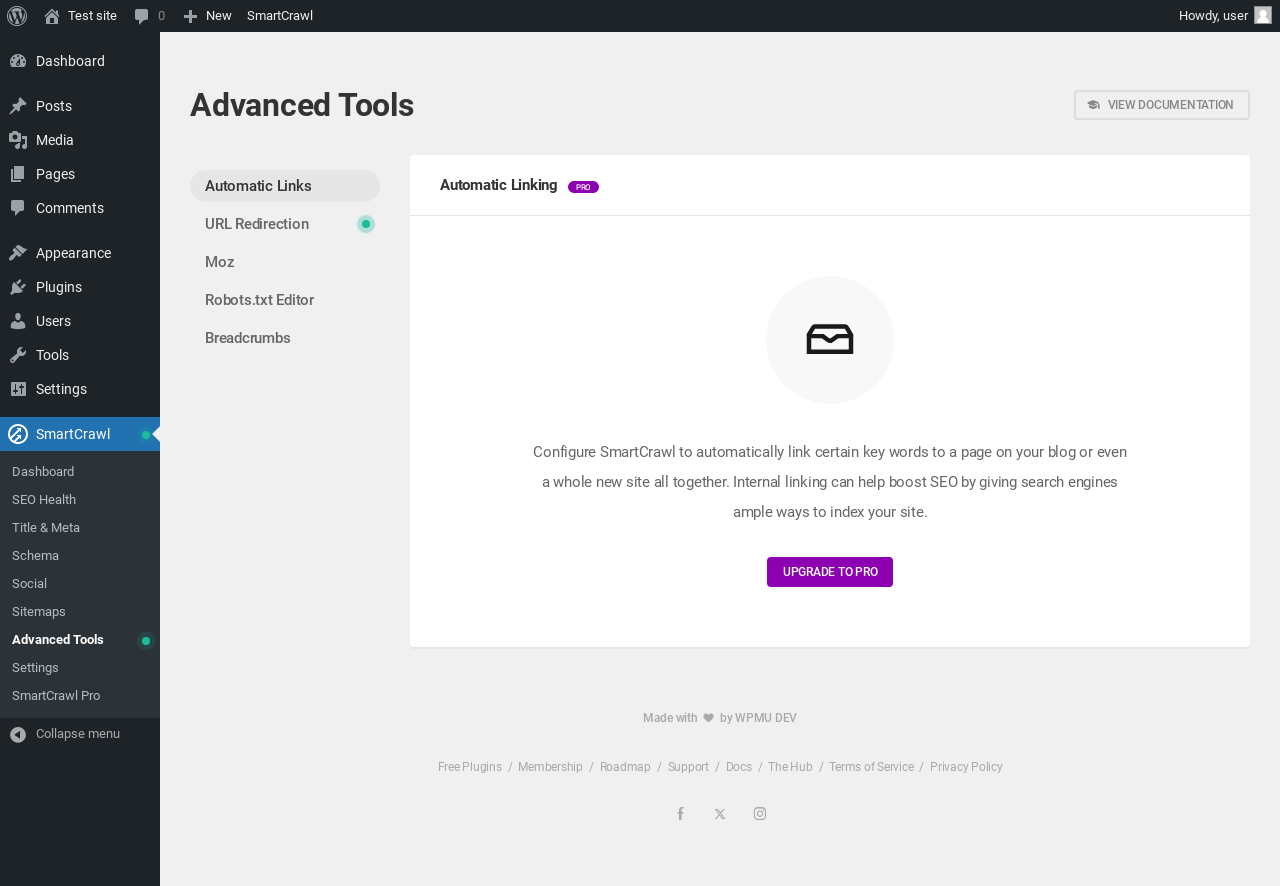Open The Hub footer link
Viewport: 1280px width, 886px height.
pyautogui.click(x=790, y=767)
